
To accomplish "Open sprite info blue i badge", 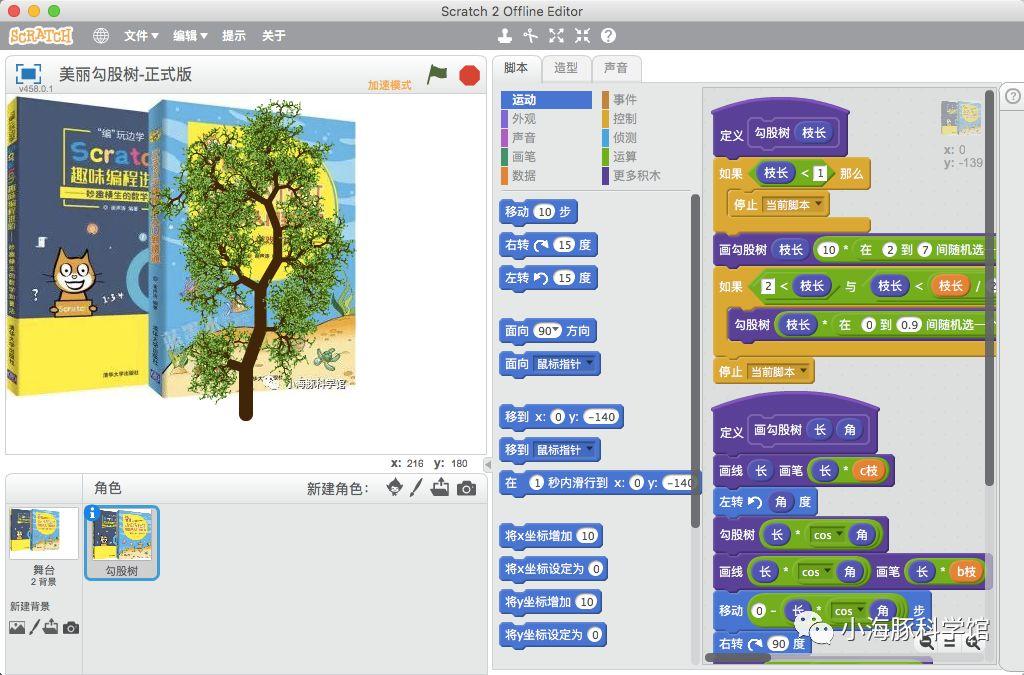I will tap(92, 512).
